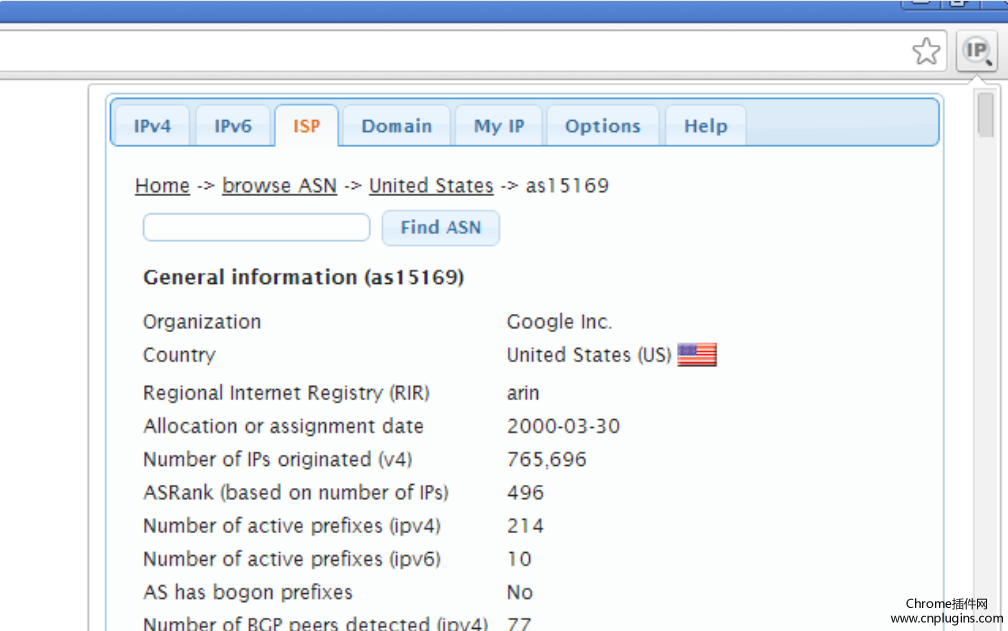Select the ISP tab
The width and height of the screenshot is (1008, 631).
[307, 126]
